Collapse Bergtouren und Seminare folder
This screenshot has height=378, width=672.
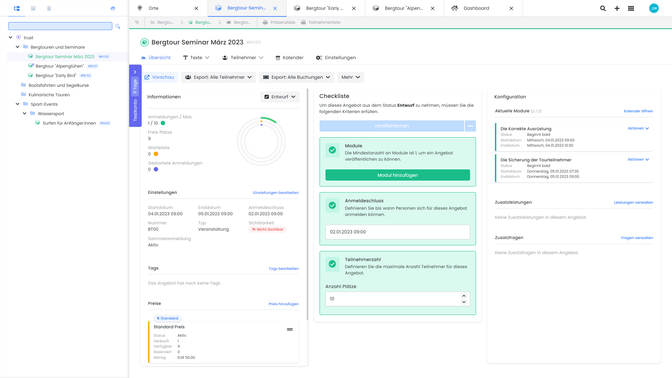pos(18,47)
